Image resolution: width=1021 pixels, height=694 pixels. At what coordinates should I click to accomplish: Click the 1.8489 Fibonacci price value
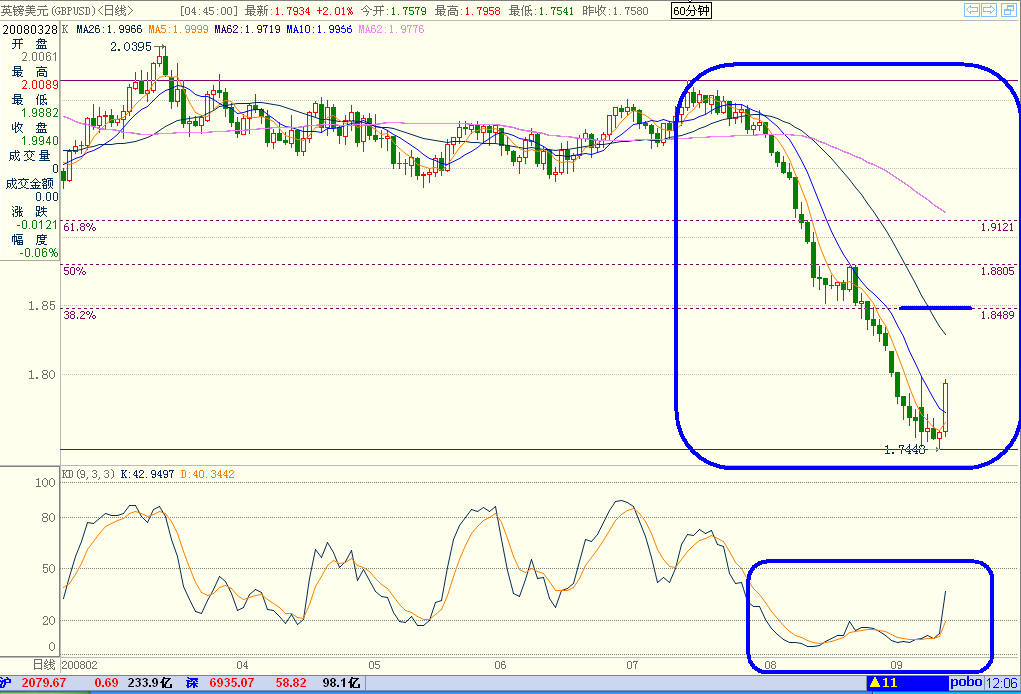[x=998, y=315]
